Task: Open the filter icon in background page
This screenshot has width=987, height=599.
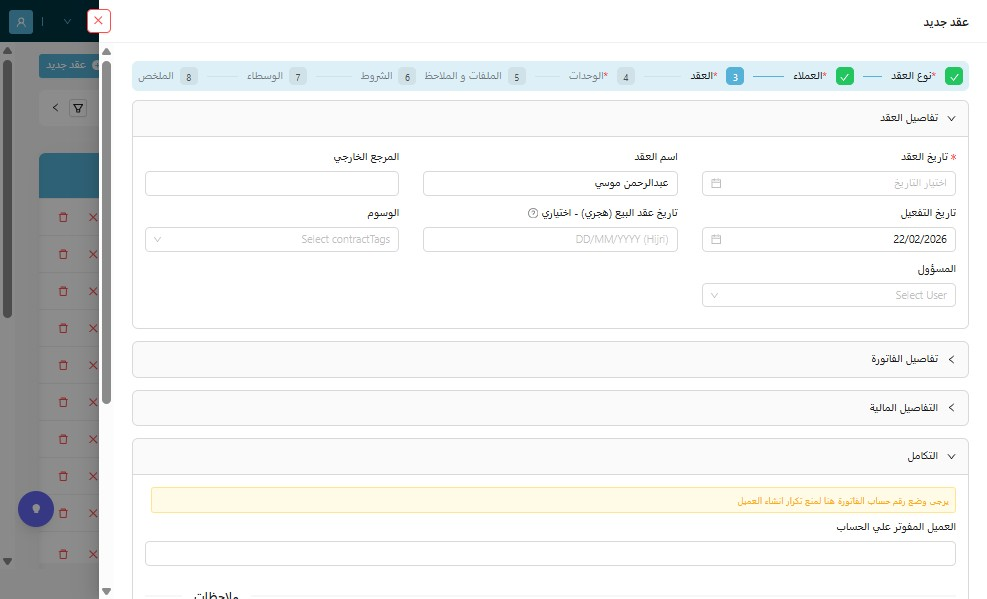Action: (x=78, y=108)
